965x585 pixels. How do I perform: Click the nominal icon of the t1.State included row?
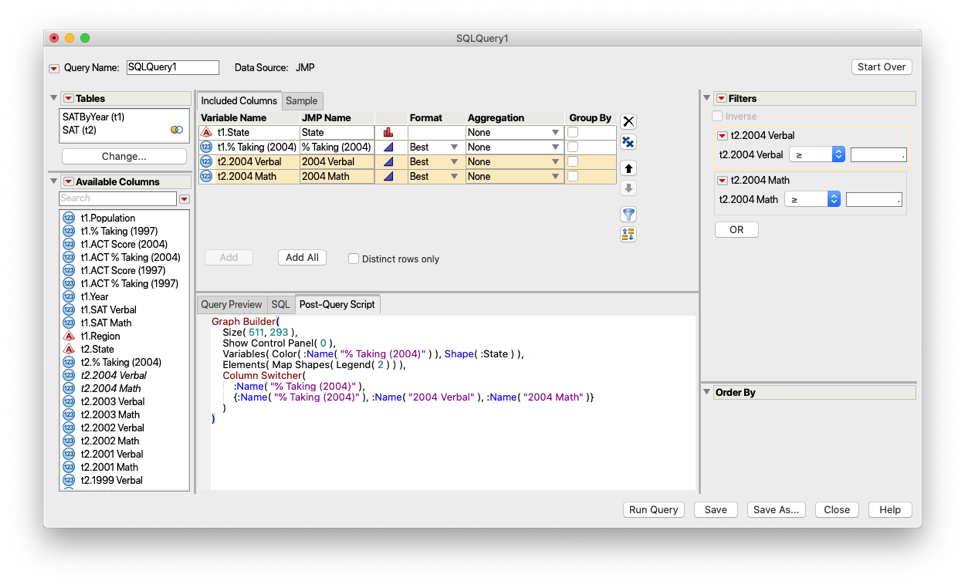coord(206,132)
